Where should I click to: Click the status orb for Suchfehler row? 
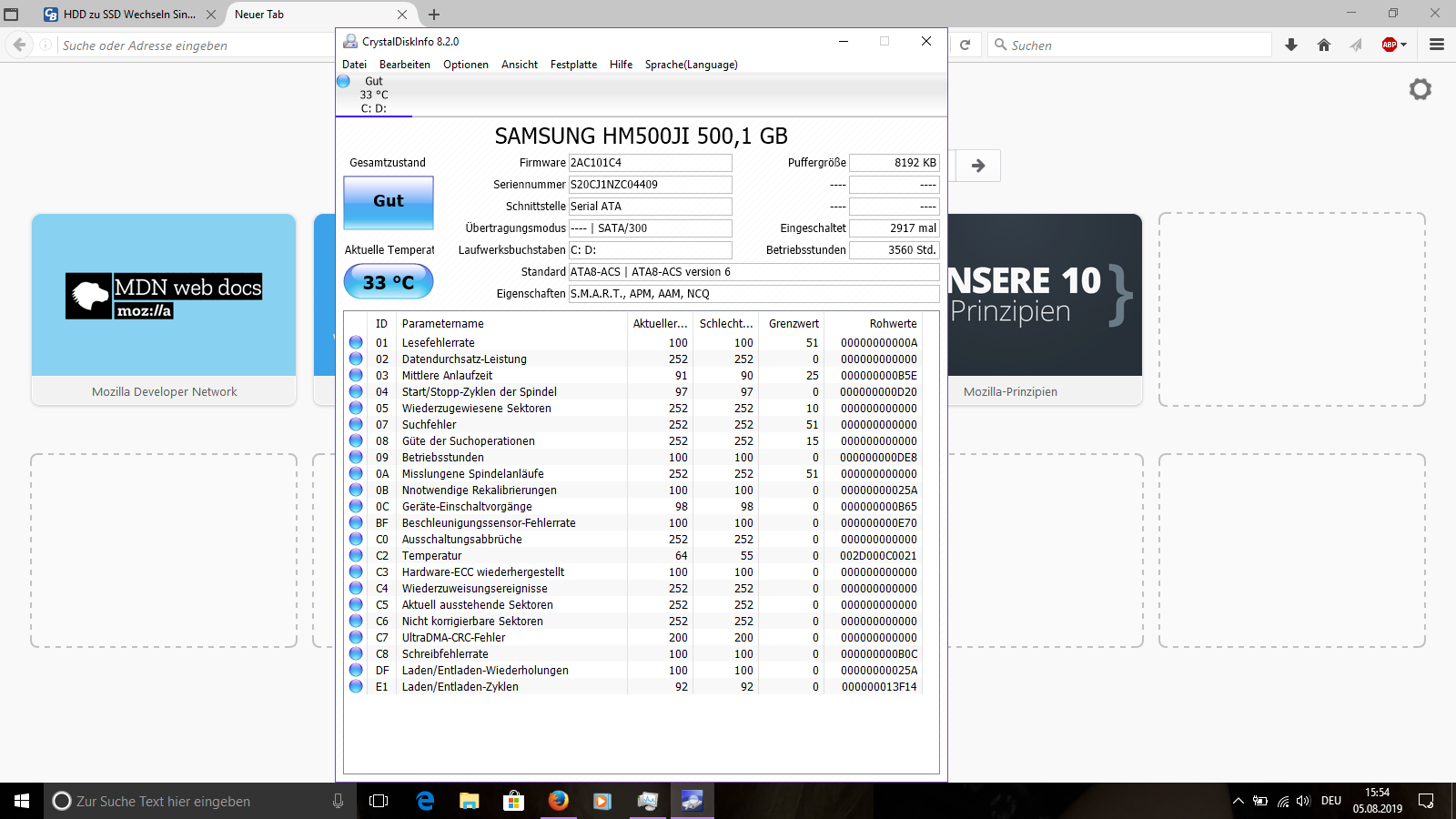tap(356, 424)
